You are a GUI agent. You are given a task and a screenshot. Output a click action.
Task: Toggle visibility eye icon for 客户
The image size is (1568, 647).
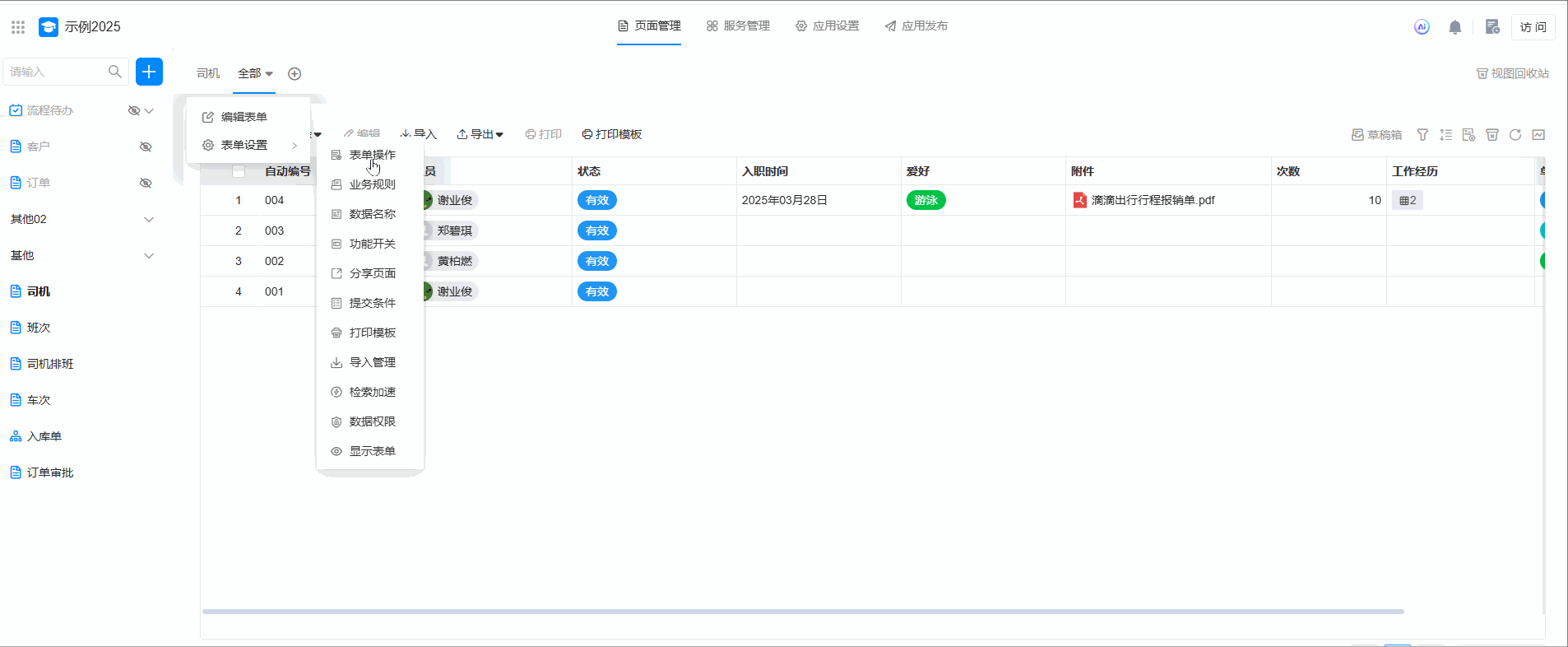pos(146,147)
